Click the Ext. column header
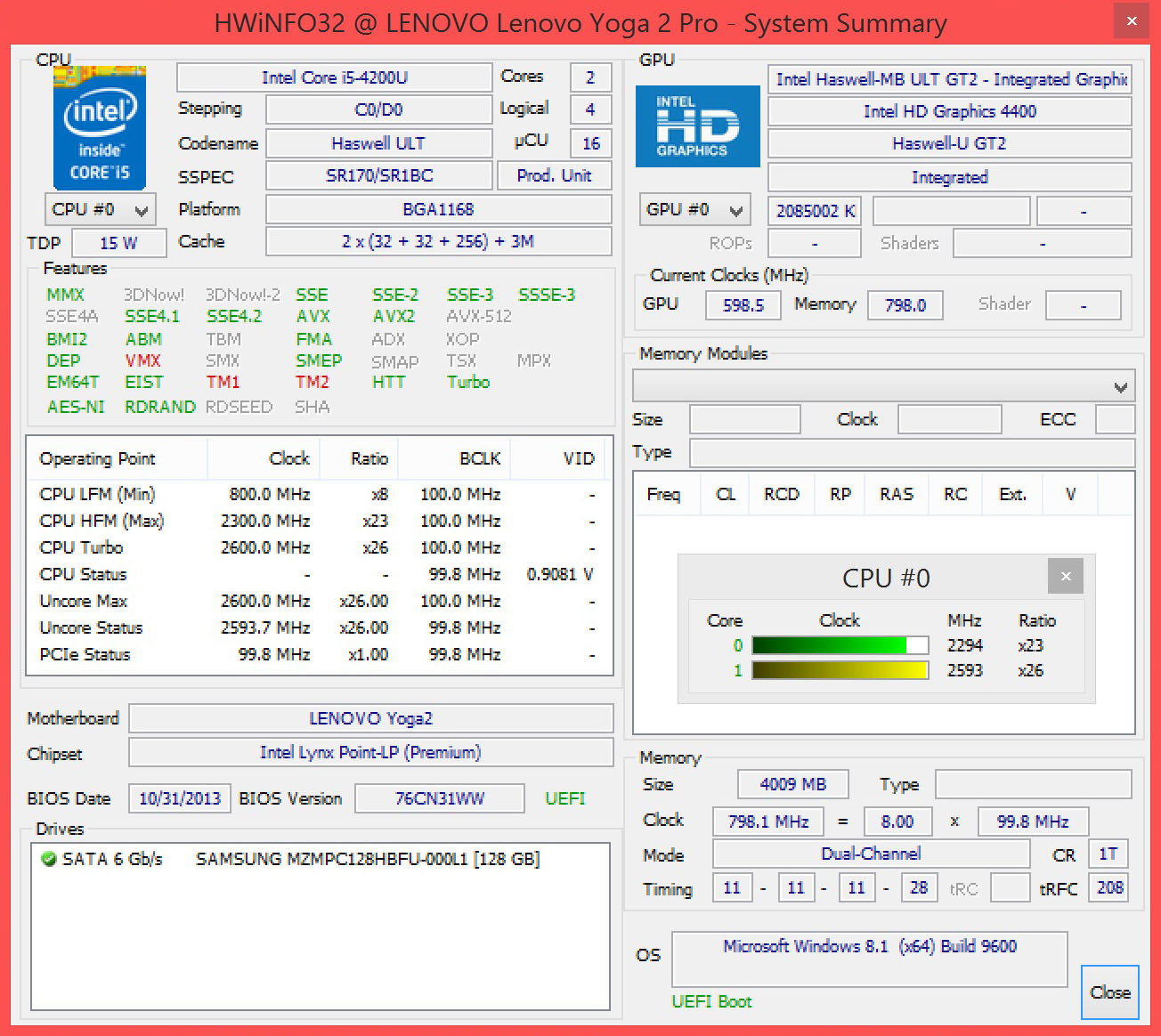This screenshot has height=1036, width=1161. (1012, 494)
